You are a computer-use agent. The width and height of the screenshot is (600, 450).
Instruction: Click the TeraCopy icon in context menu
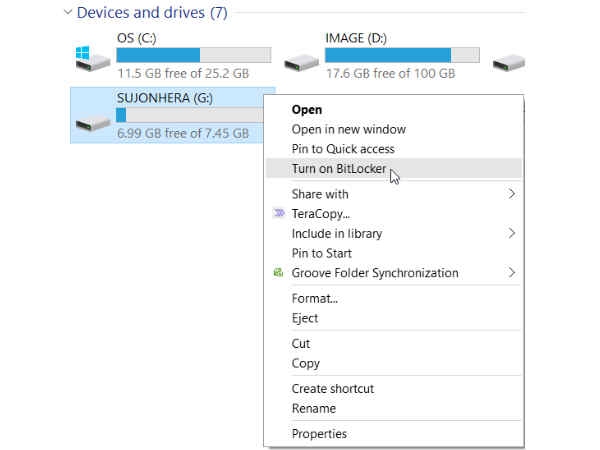coord(279,213)
